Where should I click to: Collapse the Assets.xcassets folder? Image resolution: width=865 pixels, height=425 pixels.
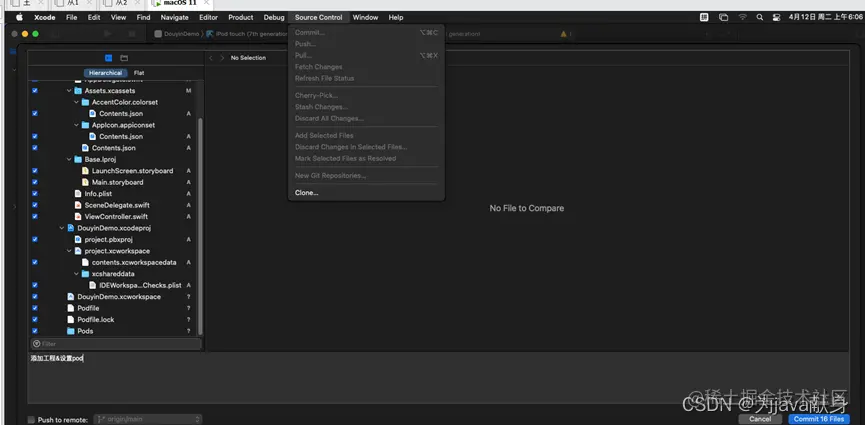(x=69, y=91)
